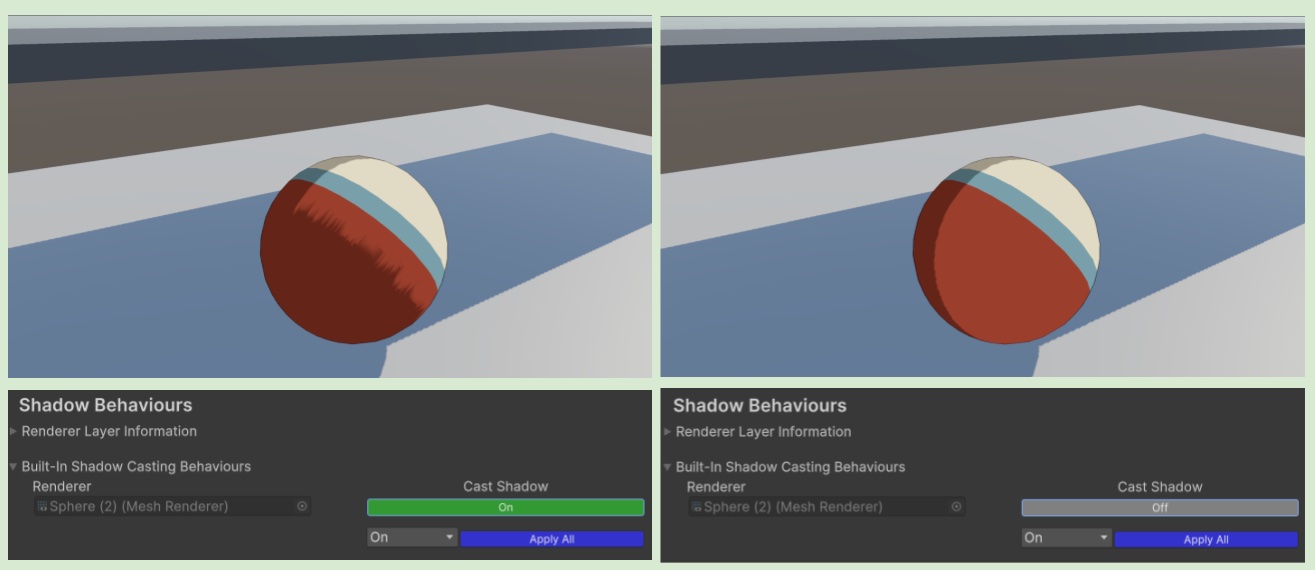1315x570 pixels.
Task: Click Shadow Behaviours title in the shadow-on panel
Action: tap(105, 405)
